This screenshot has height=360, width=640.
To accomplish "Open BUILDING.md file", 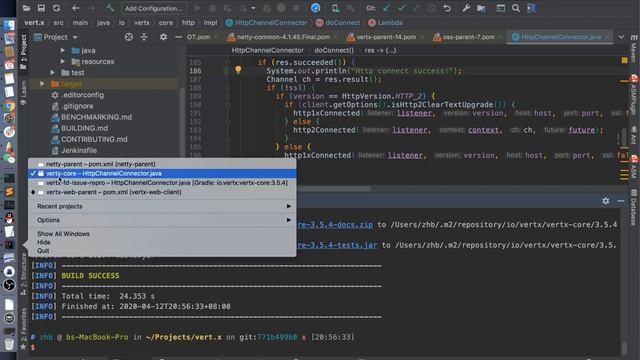I will point(80,128).
